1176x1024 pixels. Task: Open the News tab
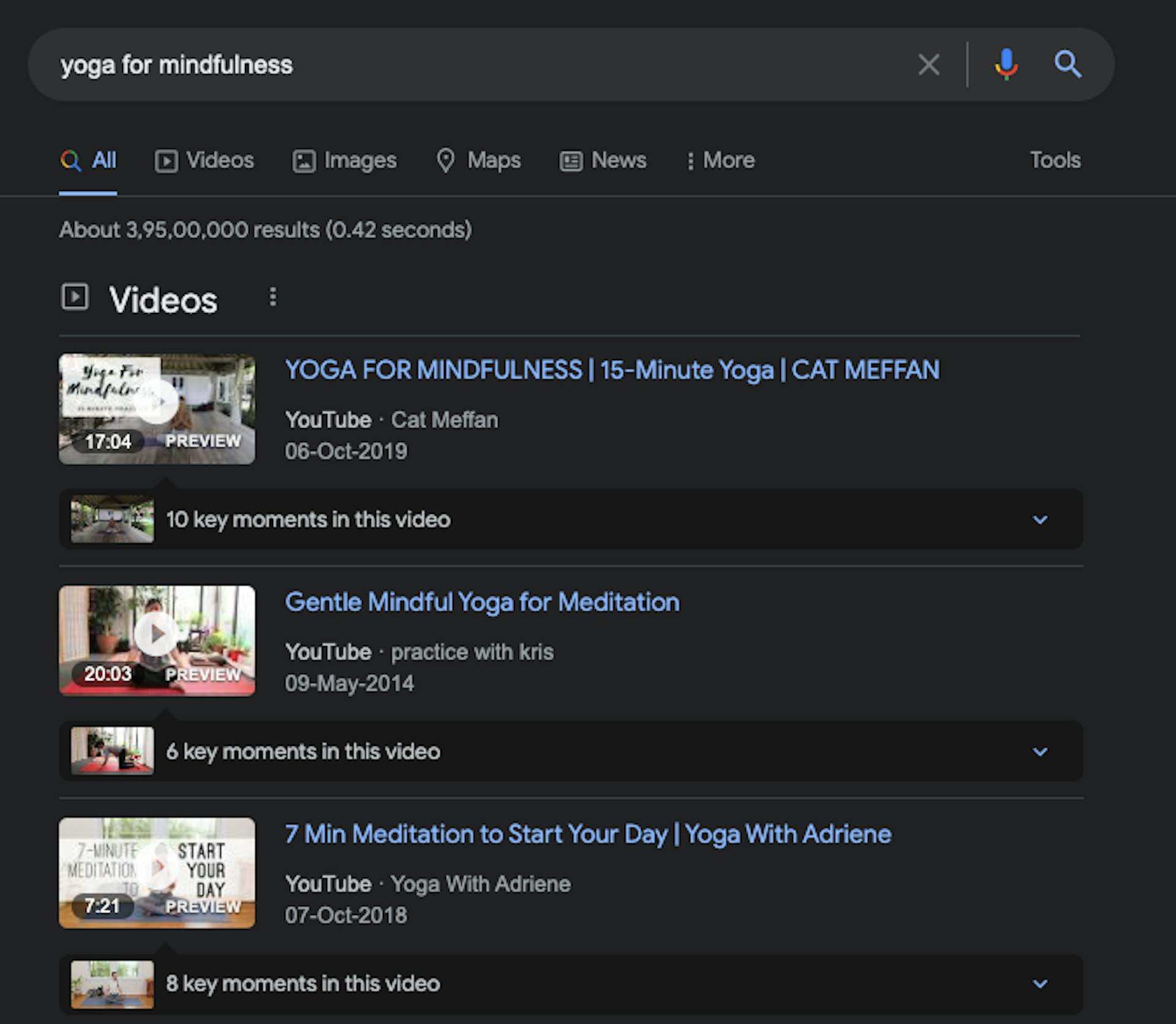point(603,160)
